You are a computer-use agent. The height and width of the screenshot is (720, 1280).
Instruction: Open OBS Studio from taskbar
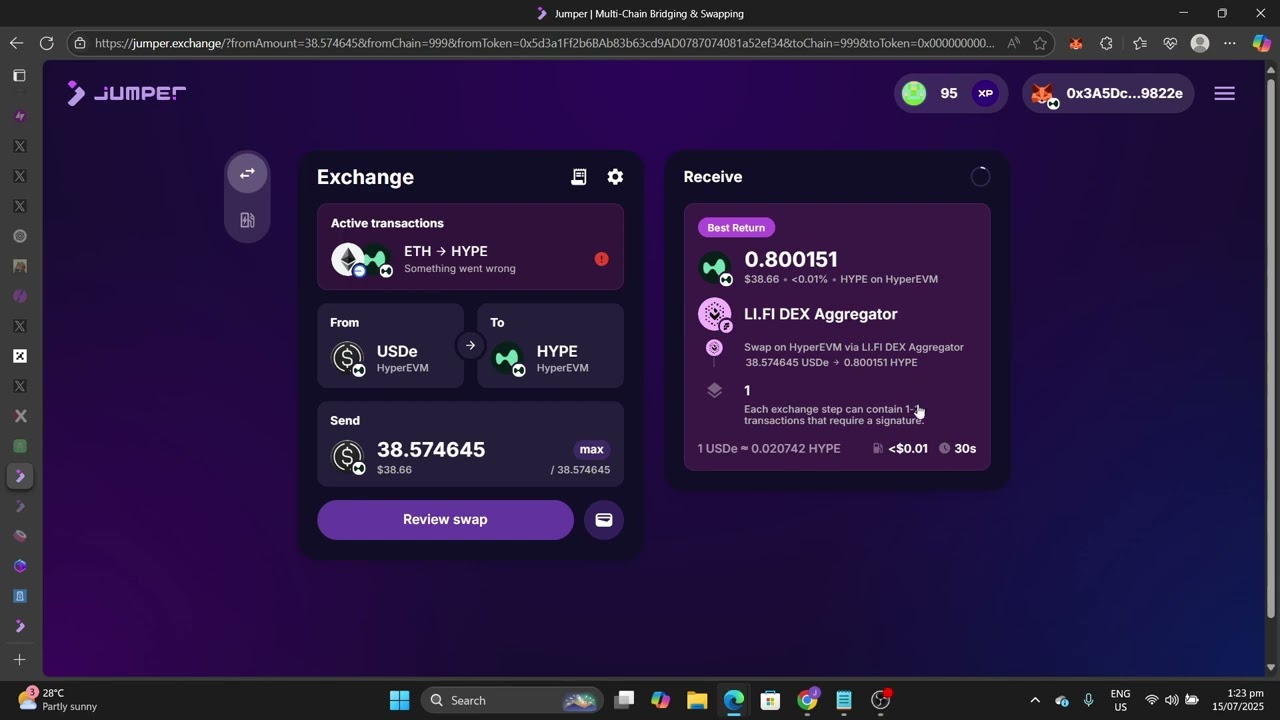point(881,700)
